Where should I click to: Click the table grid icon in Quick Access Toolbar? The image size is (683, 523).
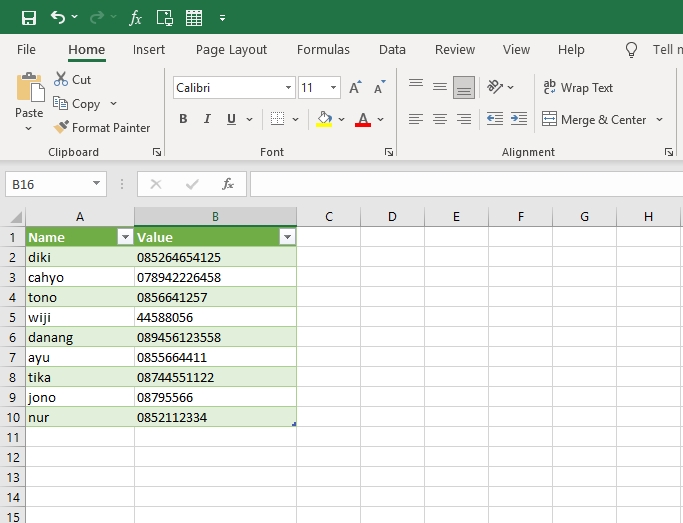click(194, 18)
